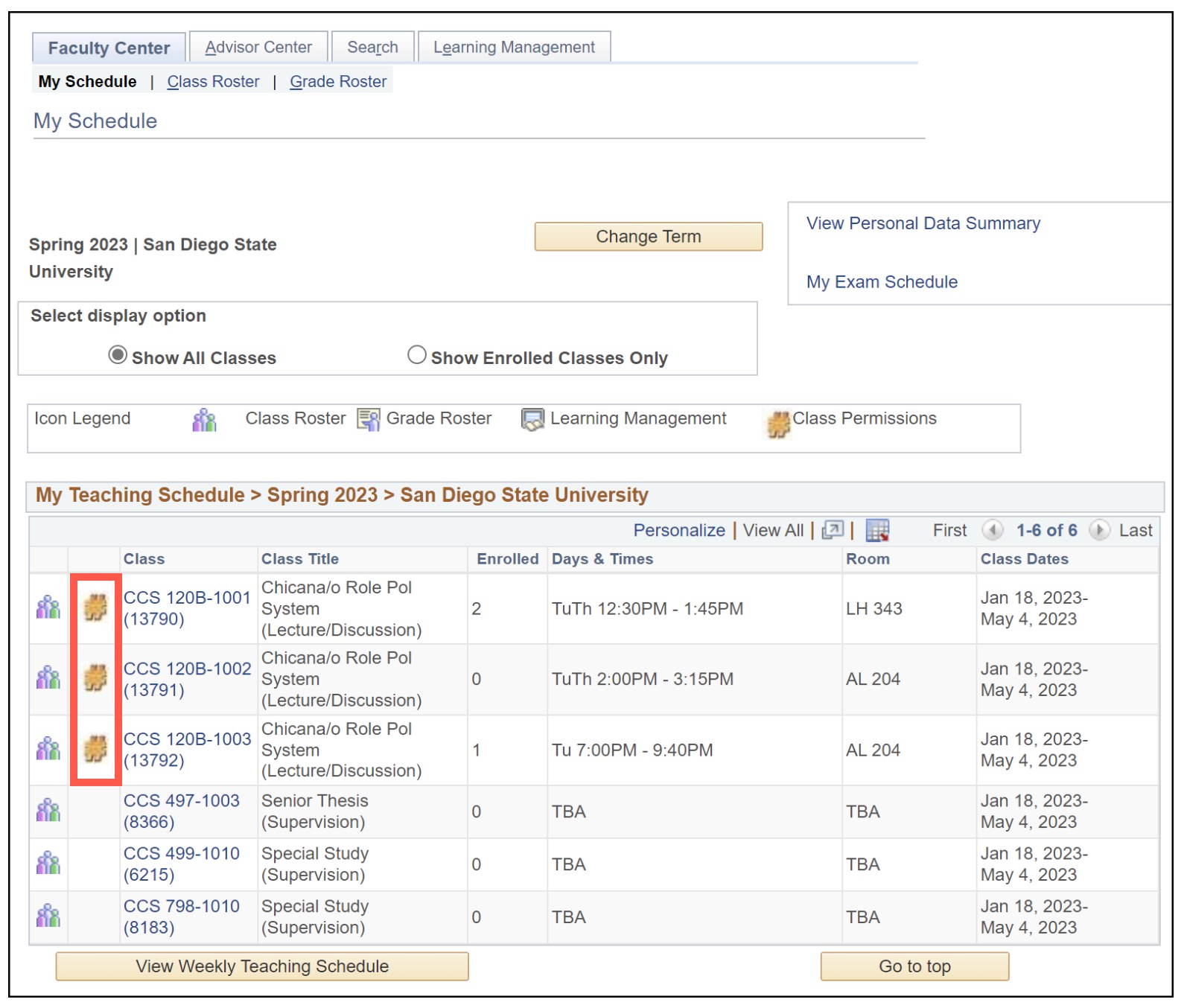Select My Schedule subtab

[87, 81]
